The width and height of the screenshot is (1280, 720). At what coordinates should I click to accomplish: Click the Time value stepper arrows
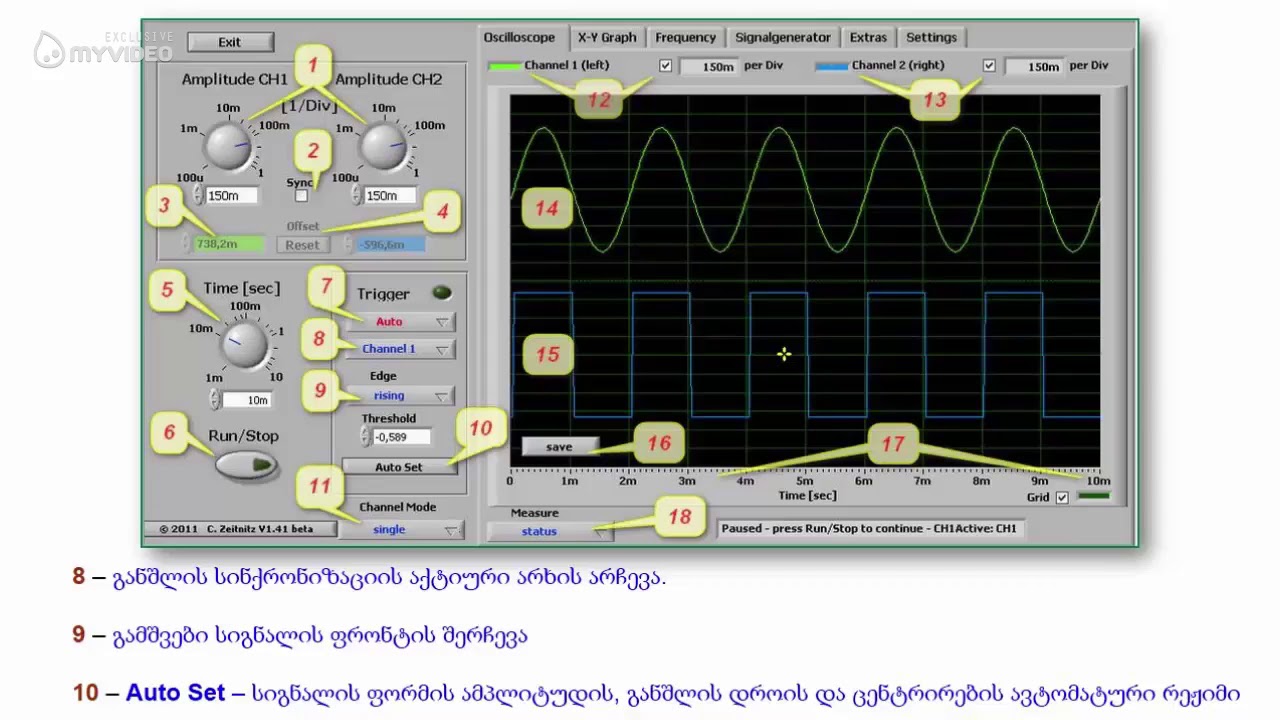point(214,400)
